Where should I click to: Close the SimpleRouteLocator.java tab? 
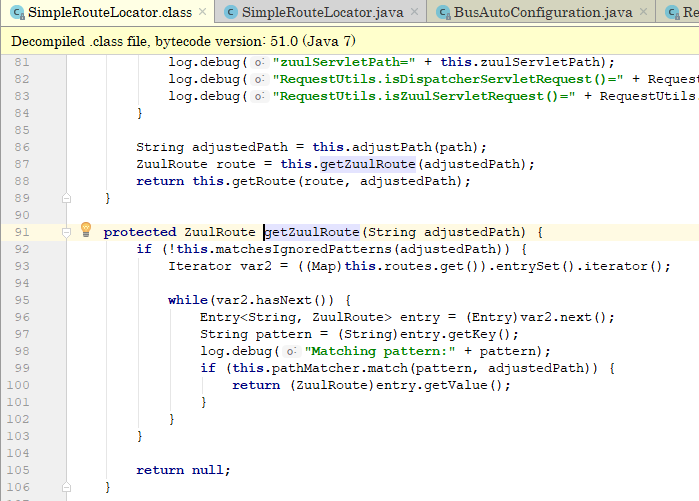click(415, 12)
